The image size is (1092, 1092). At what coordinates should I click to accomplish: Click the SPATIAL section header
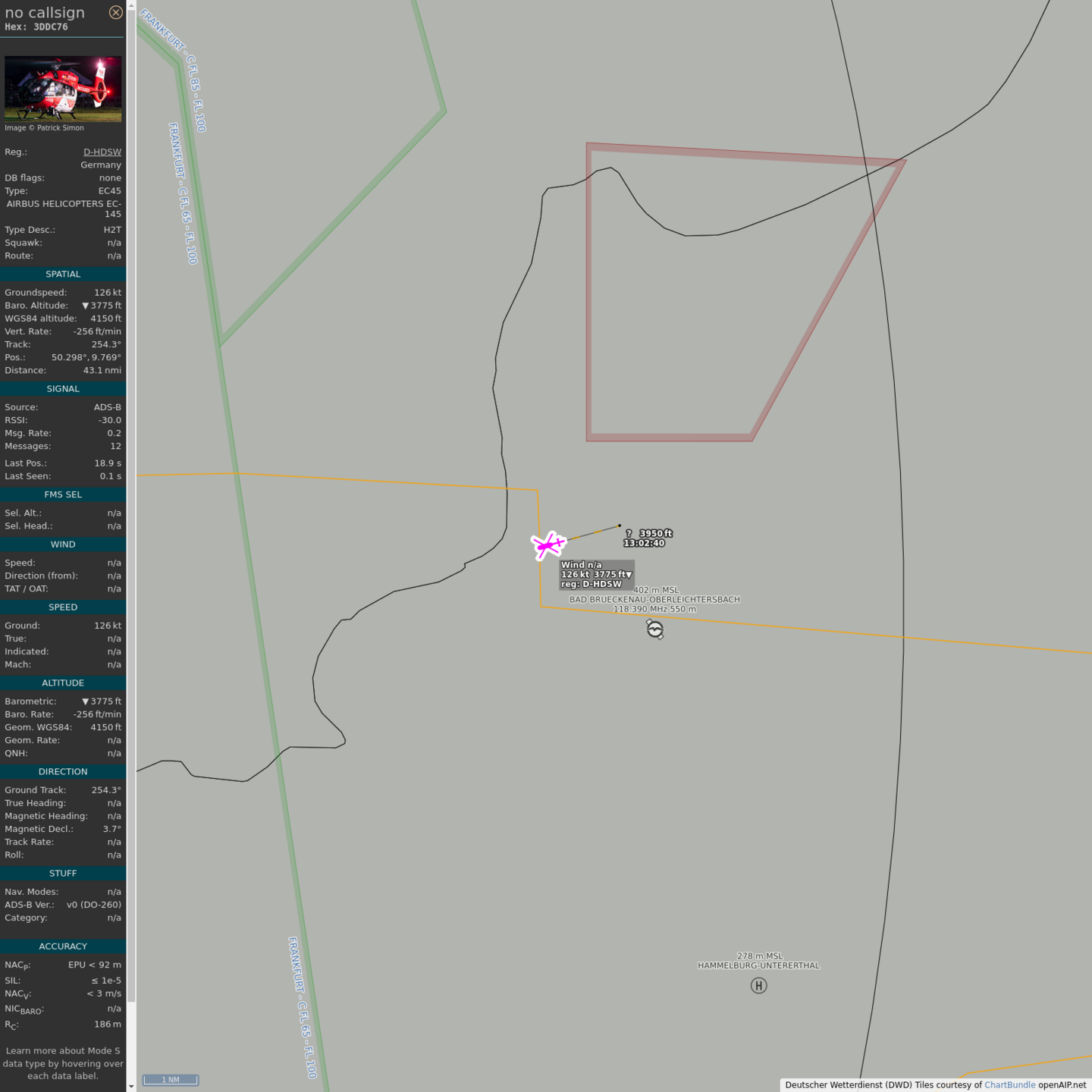[63, 274]
